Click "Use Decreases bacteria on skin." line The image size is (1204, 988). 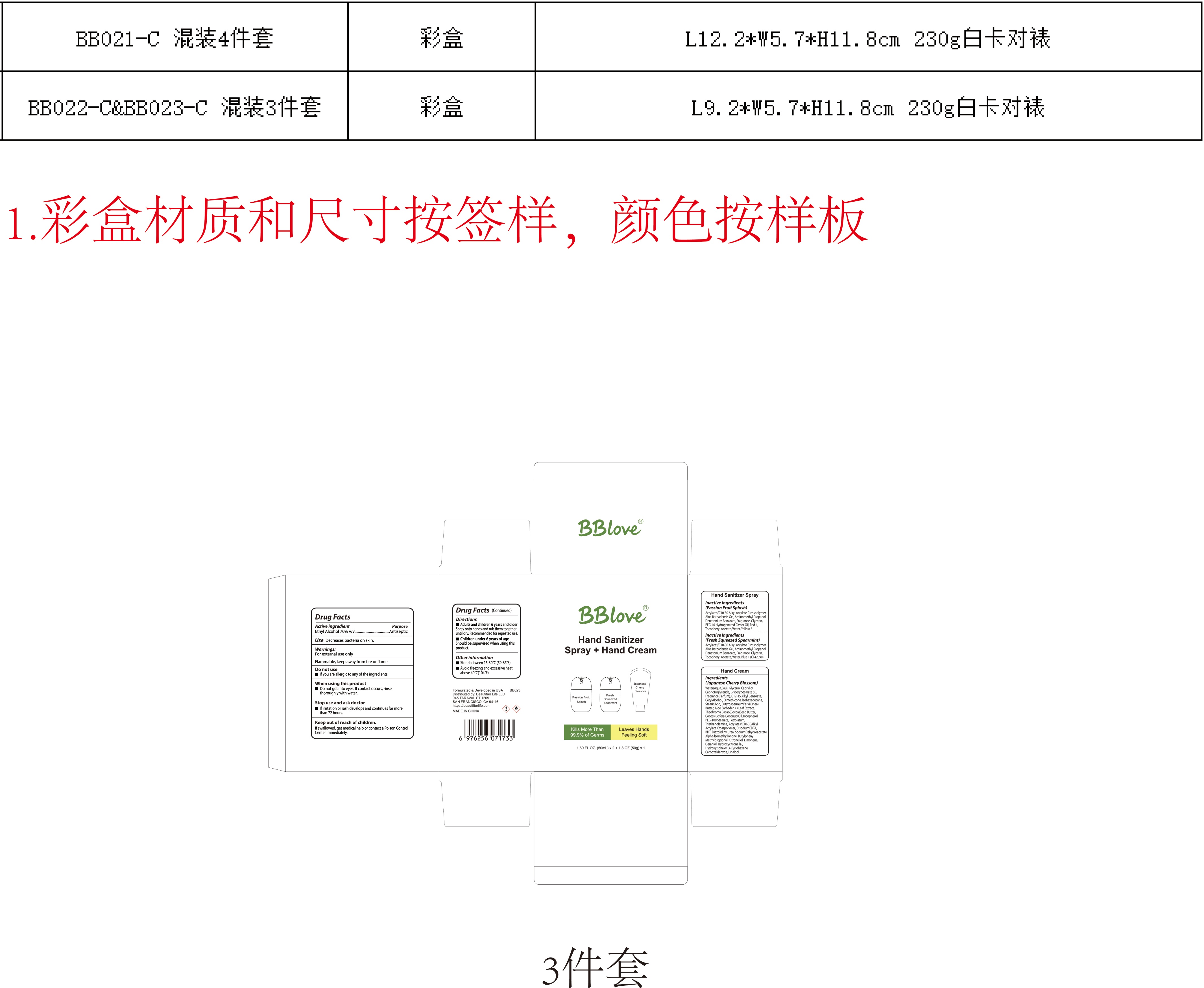click(x=344, y=640)
